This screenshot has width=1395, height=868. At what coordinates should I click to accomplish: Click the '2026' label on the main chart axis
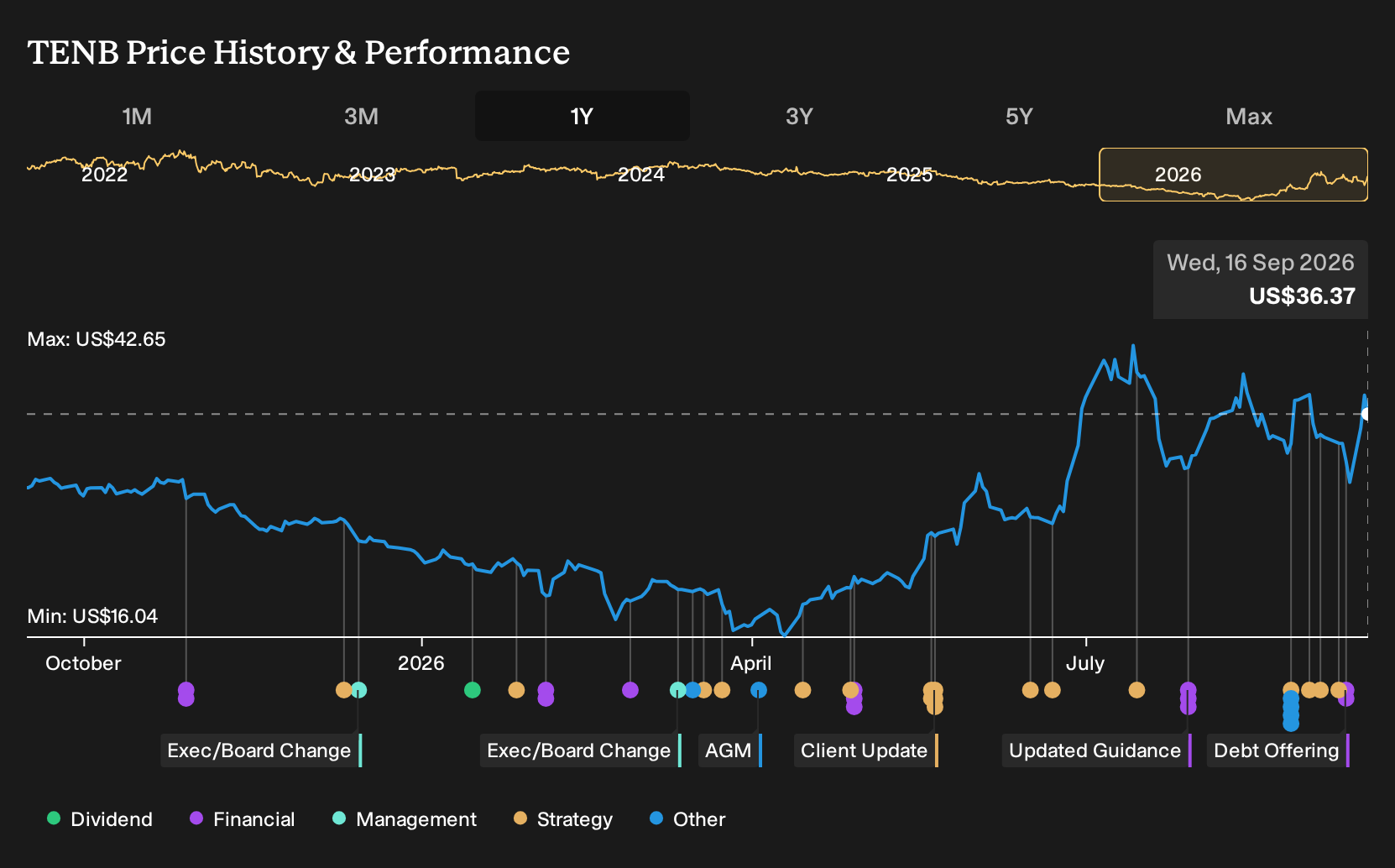tap(421, 663)
